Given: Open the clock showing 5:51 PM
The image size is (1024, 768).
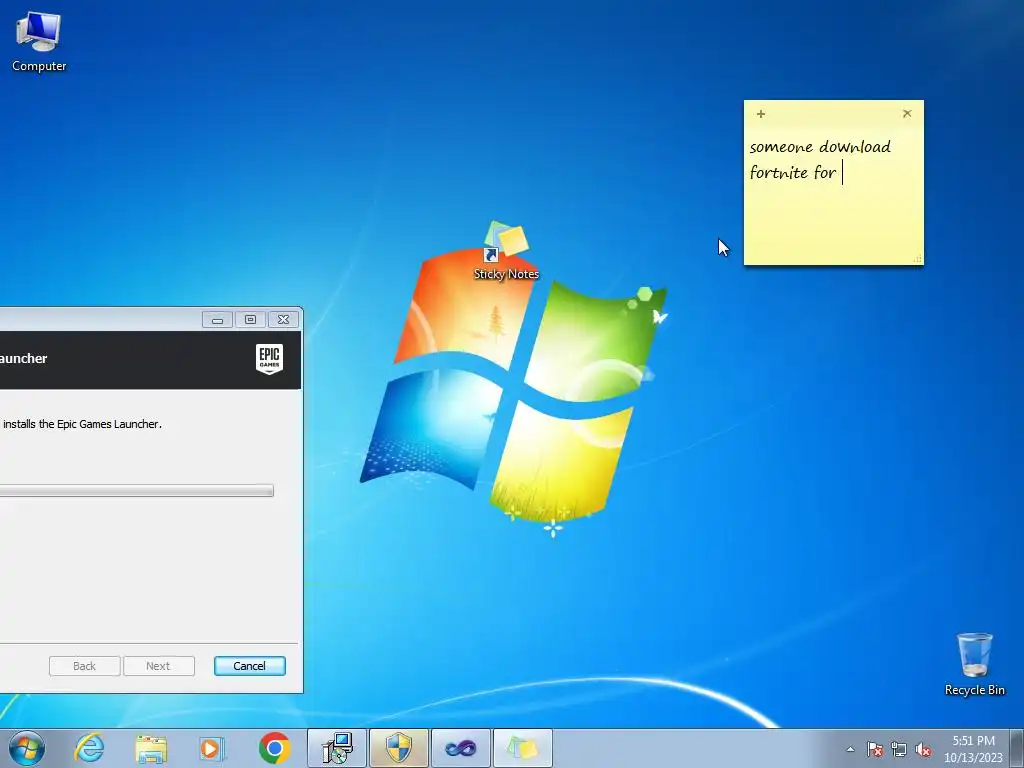Looking at the screenshot, I should 973,749.
